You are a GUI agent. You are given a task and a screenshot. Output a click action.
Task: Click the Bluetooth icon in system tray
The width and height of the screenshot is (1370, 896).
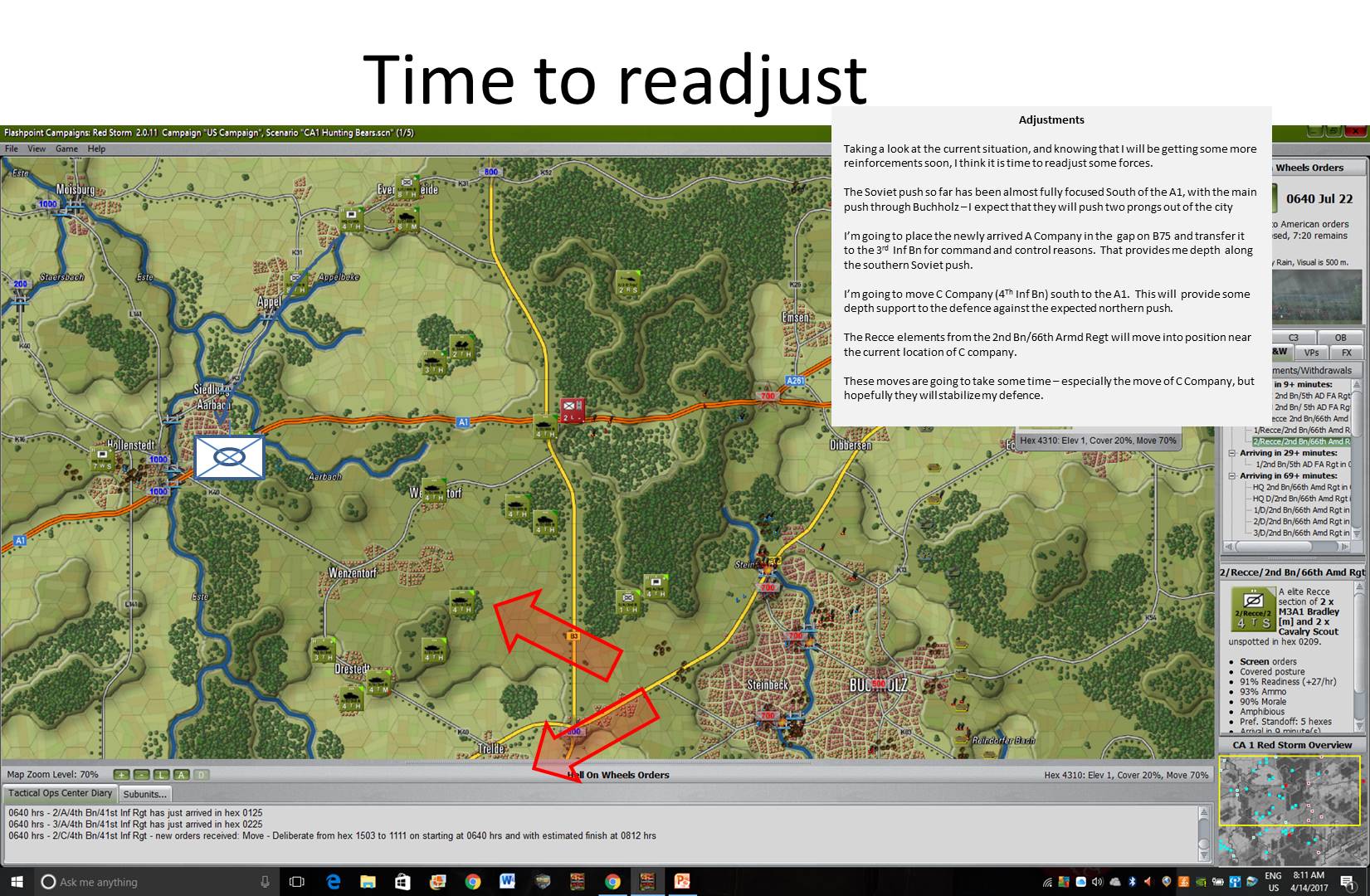1132,882
